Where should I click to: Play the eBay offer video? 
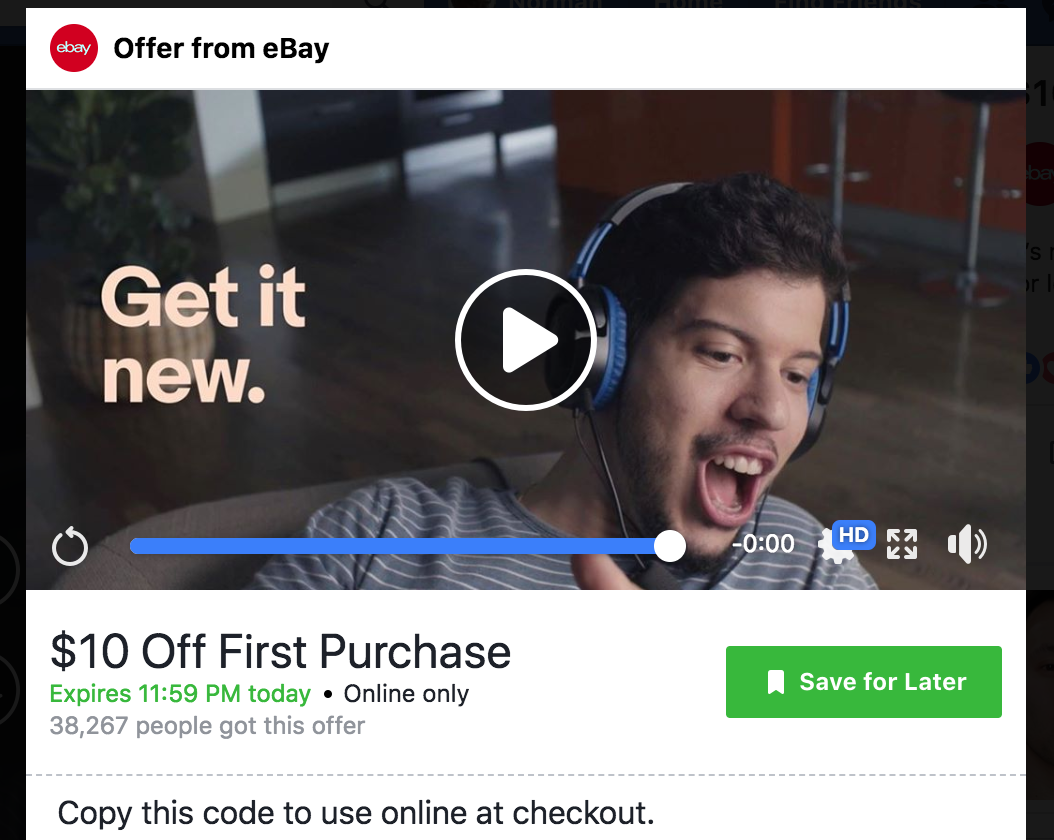tap(526, 339)
